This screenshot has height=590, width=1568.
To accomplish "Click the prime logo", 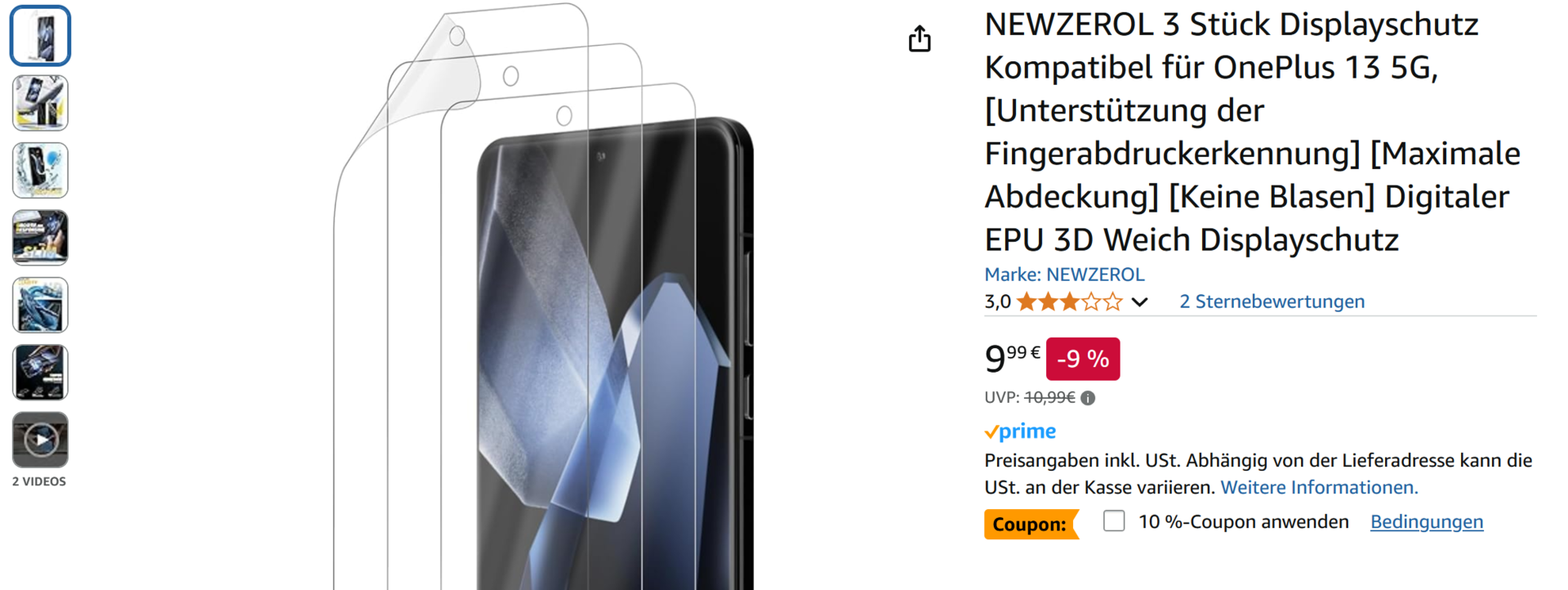I will click(x=1020, y=431).
